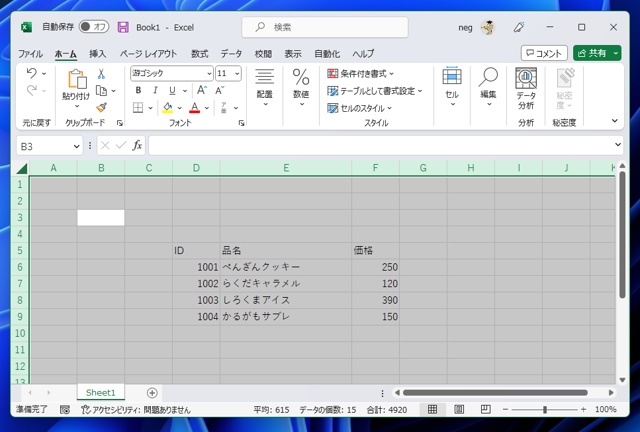
Task: Open the 編集 editing group
Action: click(488, 87)
